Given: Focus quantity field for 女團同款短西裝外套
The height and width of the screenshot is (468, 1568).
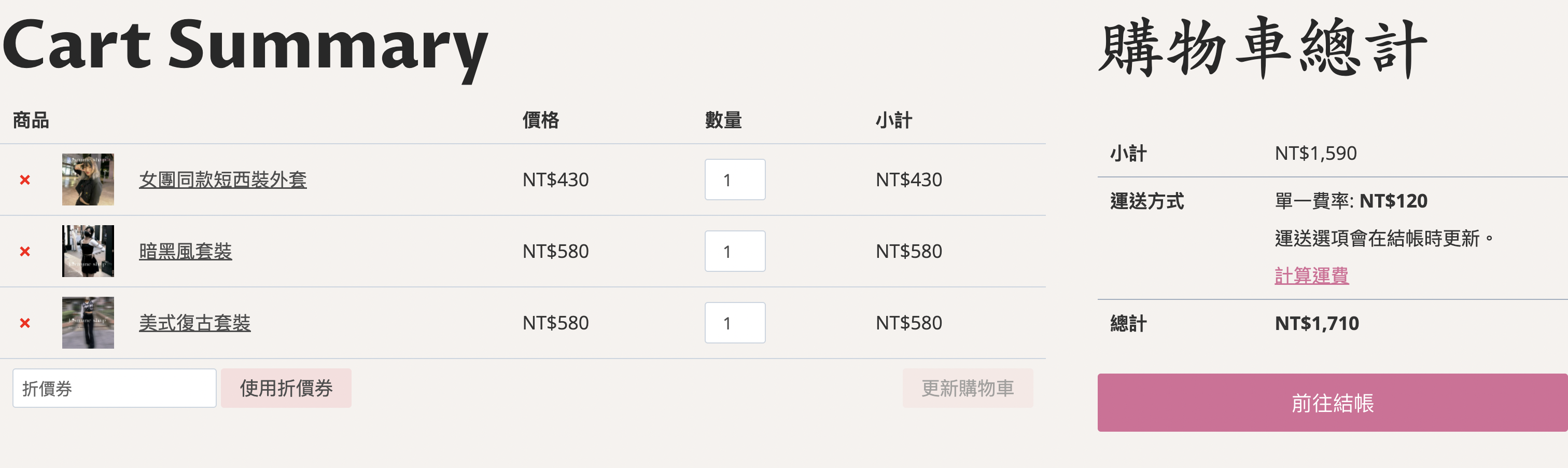Looking at the screenshot, I should click(734, 180).
